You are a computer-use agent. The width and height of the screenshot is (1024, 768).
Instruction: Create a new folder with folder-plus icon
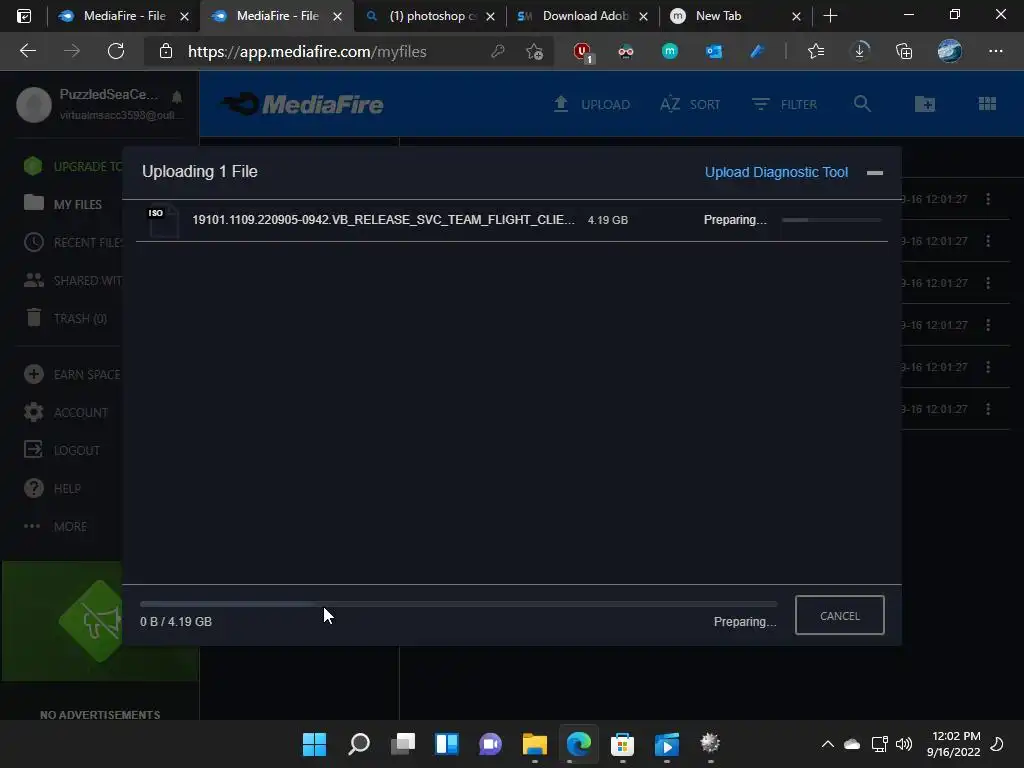(x=925, y=104)
